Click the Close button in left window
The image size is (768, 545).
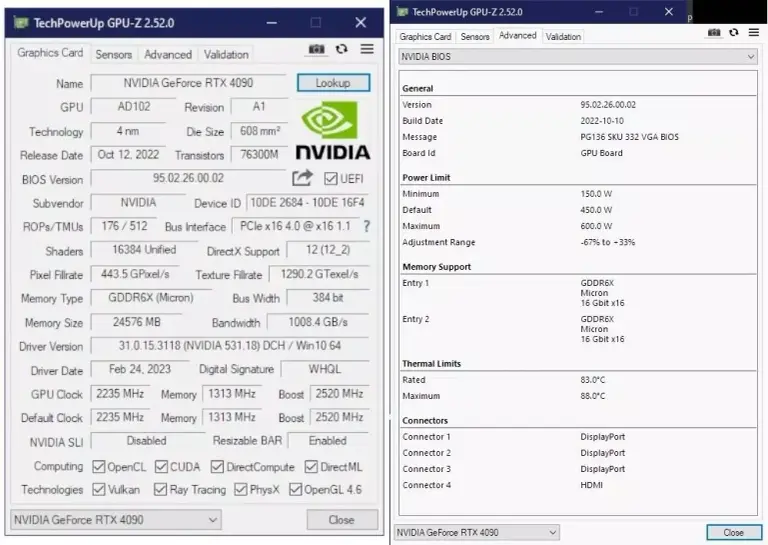[342, 520]
